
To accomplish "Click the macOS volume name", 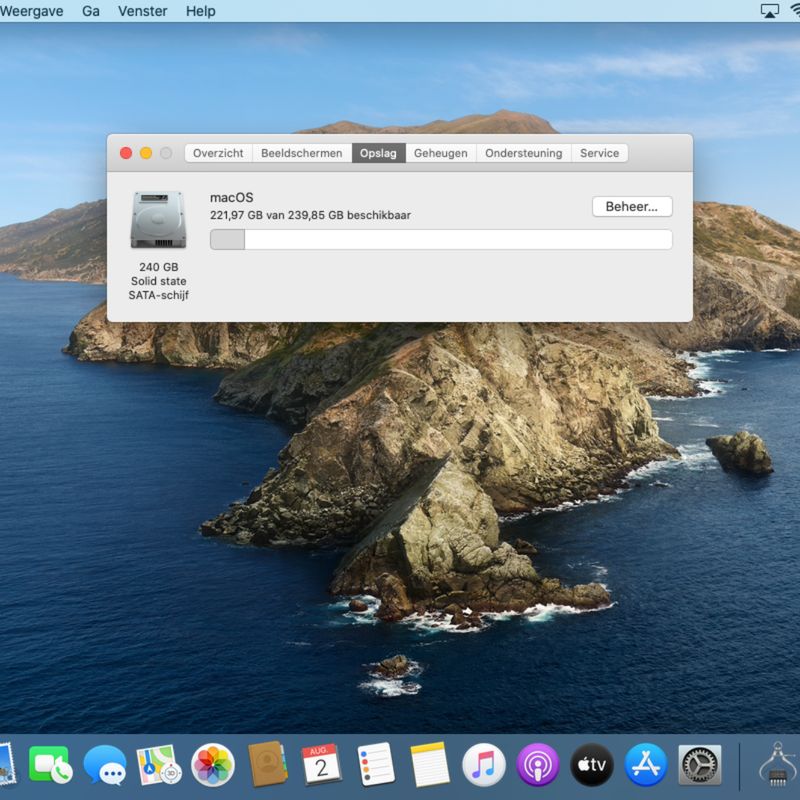I will tap(232, 197).
